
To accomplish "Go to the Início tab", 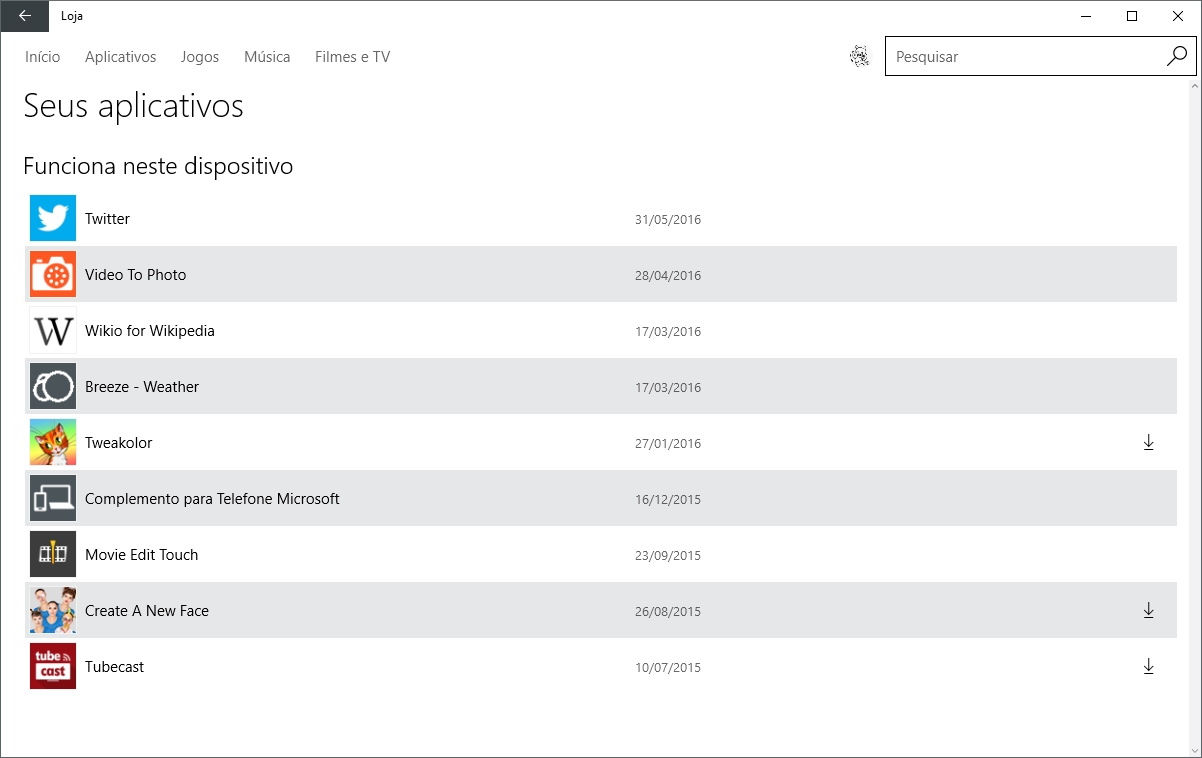I will [x=43, y=57].
